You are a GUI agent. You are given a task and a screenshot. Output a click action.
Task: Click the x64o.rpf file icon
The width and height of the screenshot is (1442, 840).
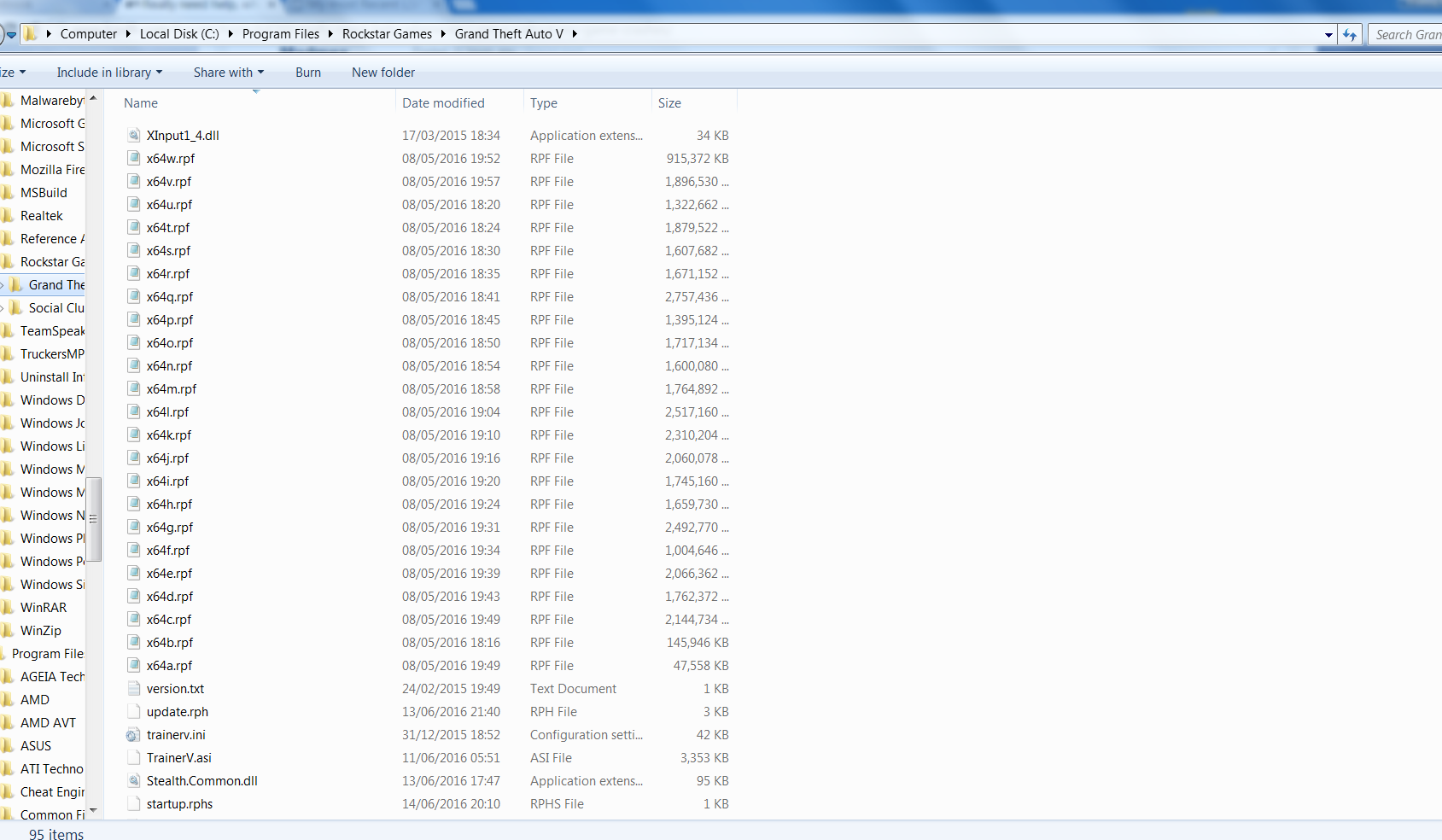(133, 342)
